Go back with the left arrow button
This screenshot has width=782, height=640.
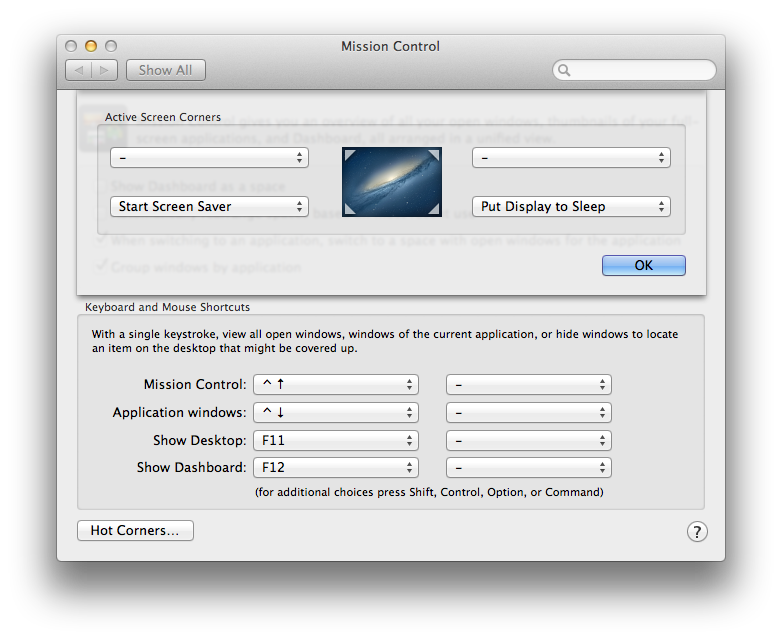pos(79,70)
